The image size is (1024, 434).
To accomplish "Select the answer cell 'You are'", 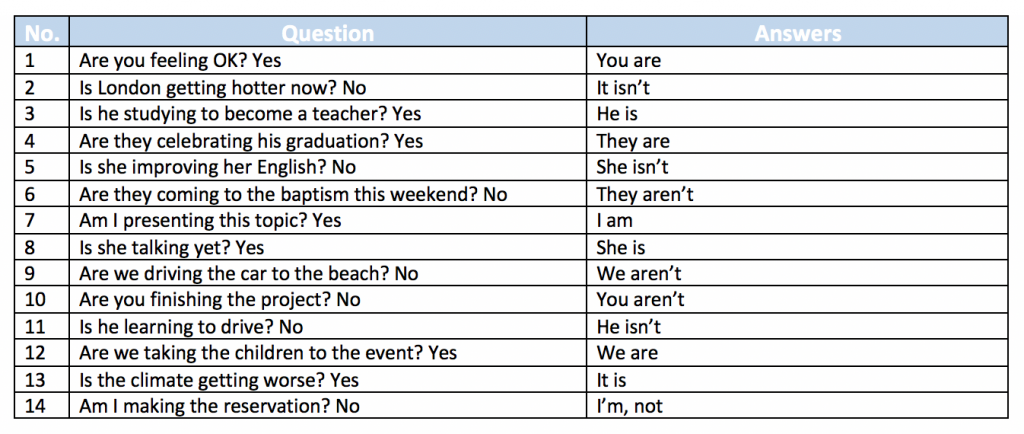I will point(797,61).
